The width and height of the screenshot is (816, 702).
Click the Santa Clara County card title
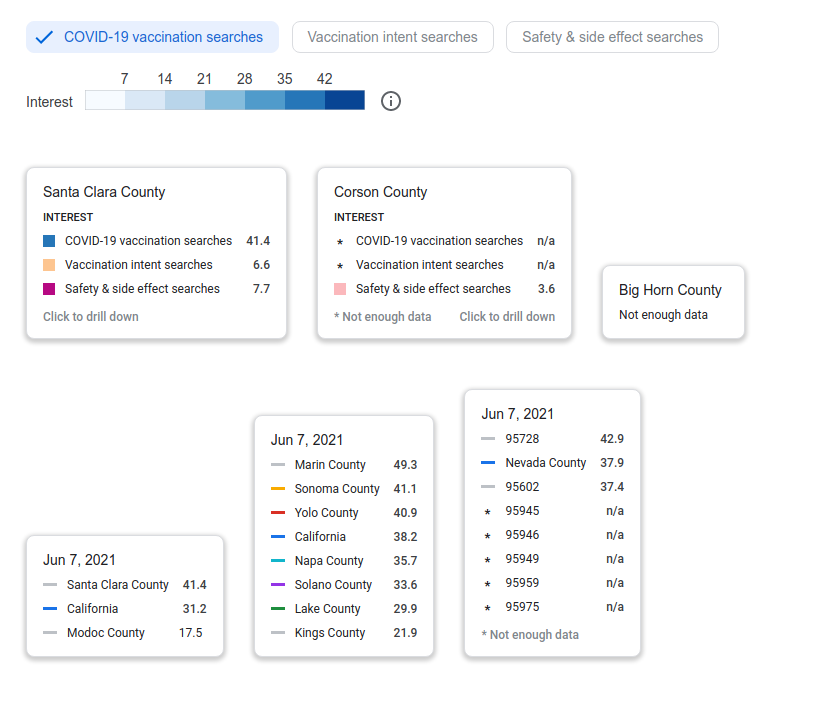[104, 192]
